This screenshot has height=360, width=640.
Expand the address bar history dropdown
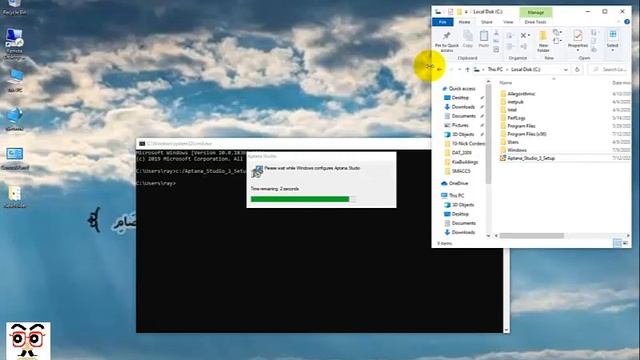click(566, 70)
